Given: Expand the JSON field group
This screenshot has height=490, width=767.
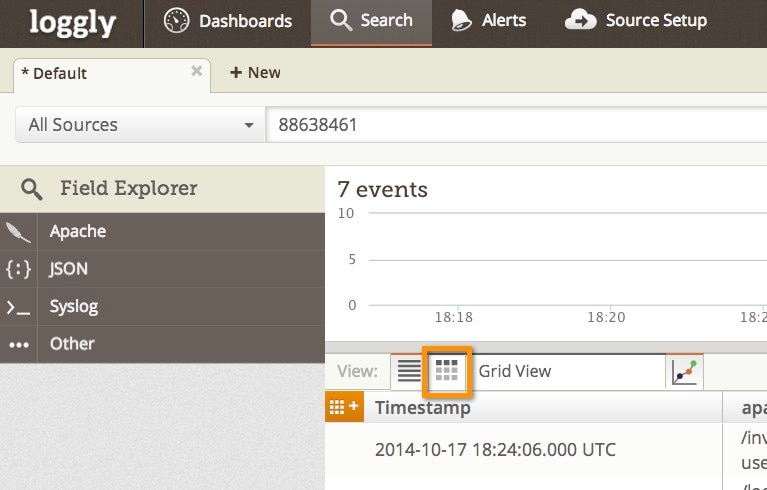Looking at the screenshot, I should point(68,269).
